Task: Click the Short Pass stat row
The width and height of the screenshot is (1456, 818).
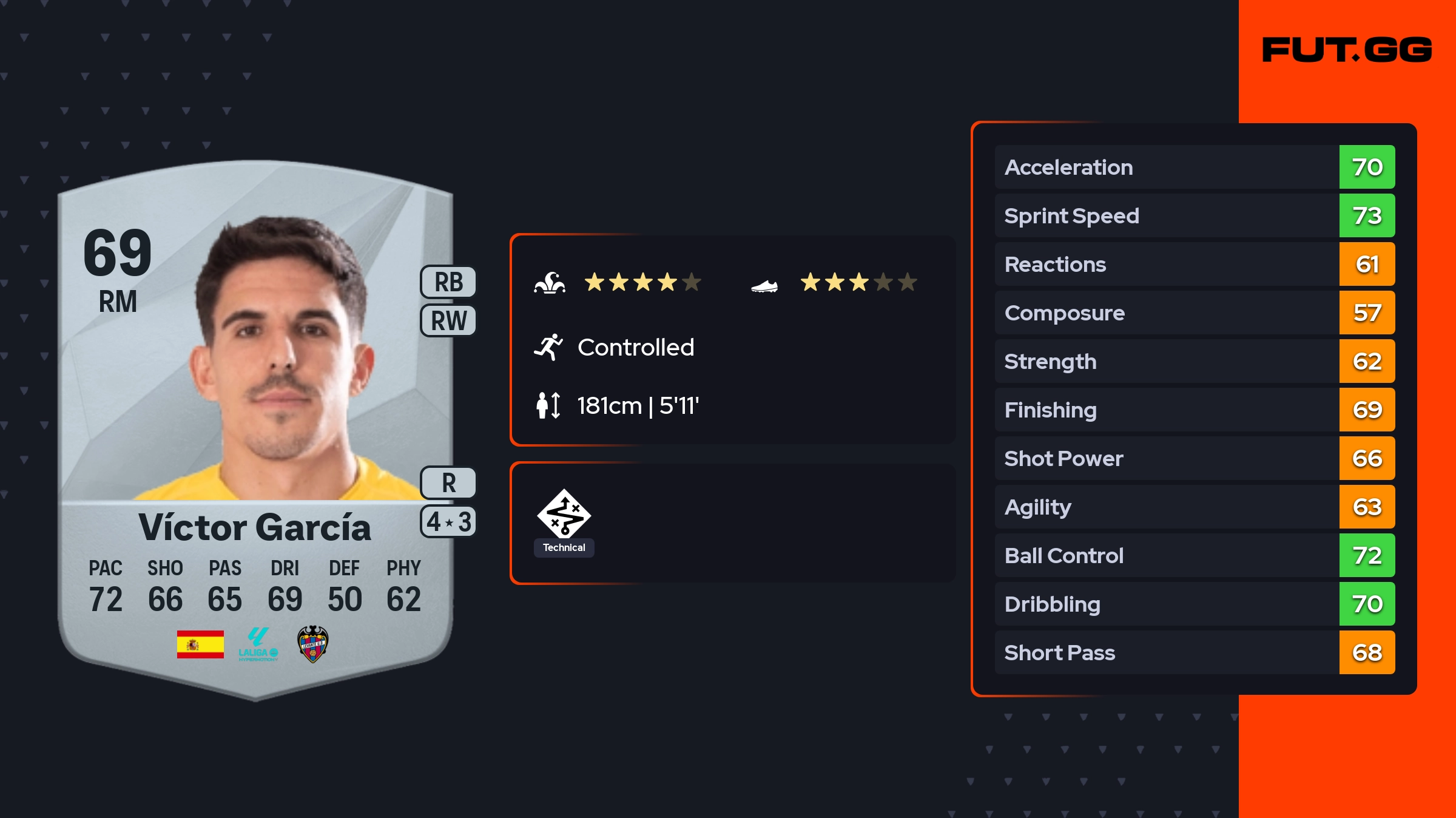Action: coord(1165,652)
